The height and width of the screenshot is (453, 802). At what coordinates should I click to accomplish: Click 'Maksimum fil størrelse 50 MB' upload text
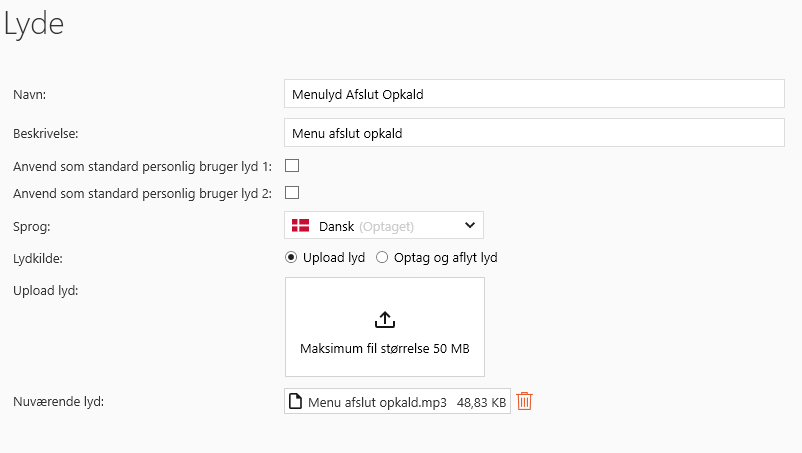[x=385, y=349]
